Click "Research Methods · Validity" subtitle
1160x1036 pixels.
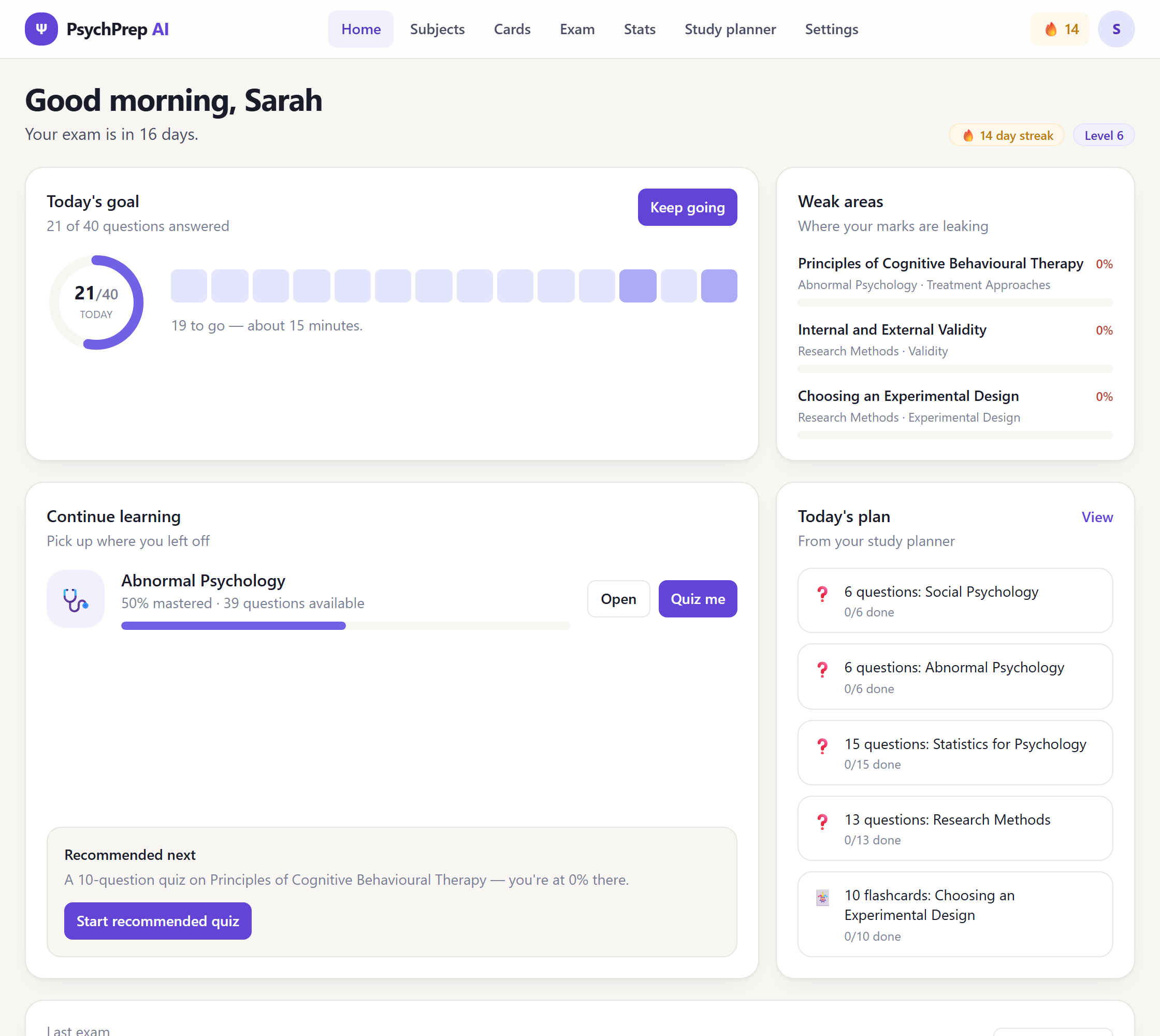873,351
